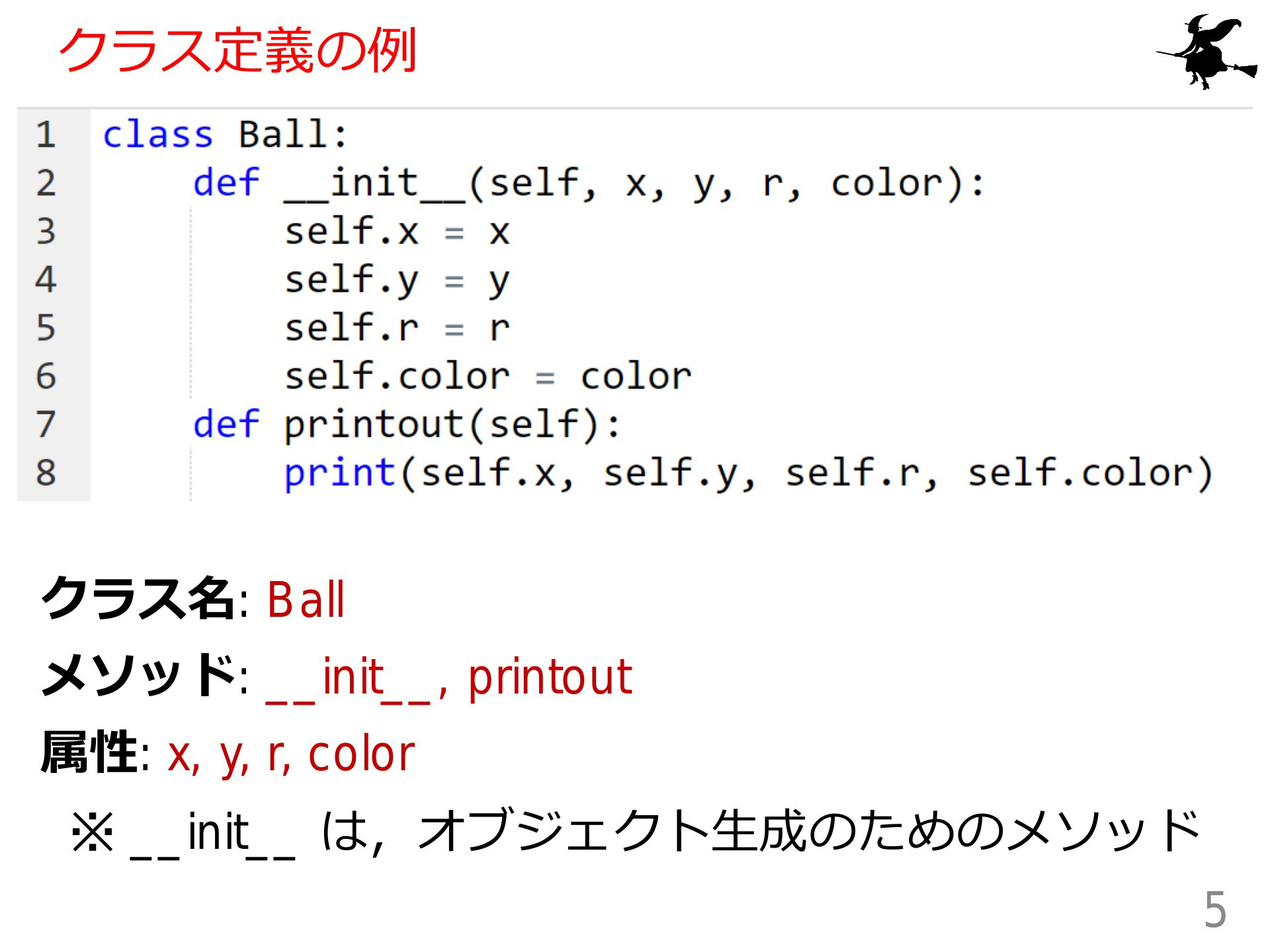This screenshot has width=1270, height=952.
Task: Click the red Ball text beside クラス名
Action: [x=306, y=600]
